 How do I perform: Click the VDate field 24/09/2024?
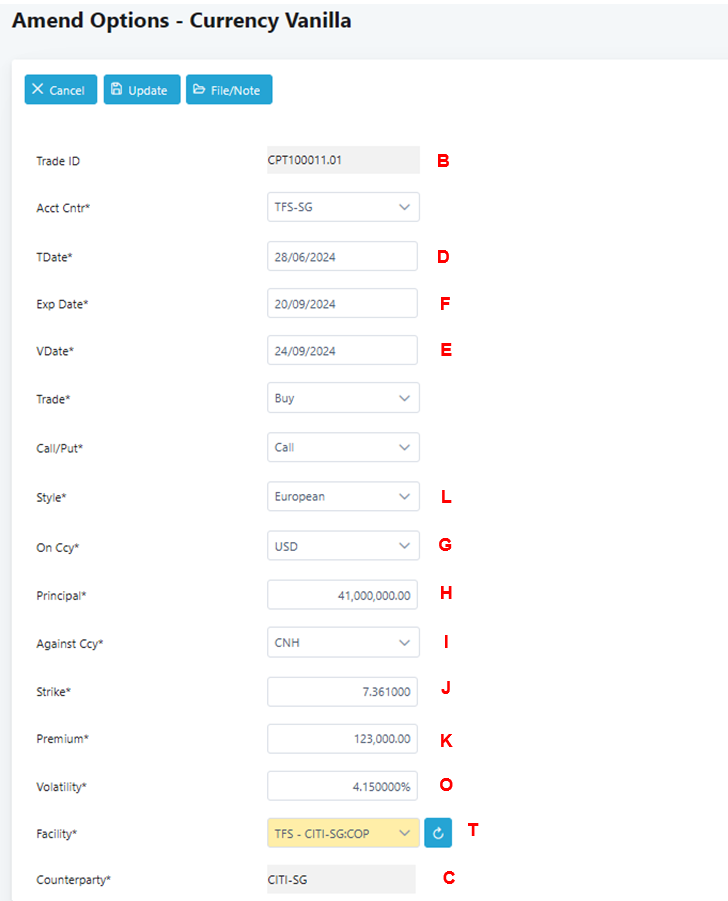(x=342, y=351)
